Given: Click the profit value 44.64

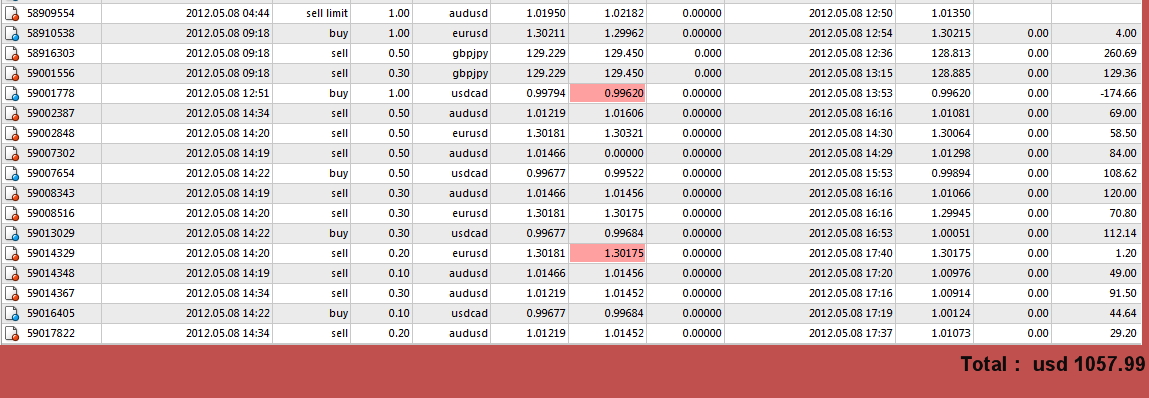Looking at the screenshot, I should coord(1123,313).
